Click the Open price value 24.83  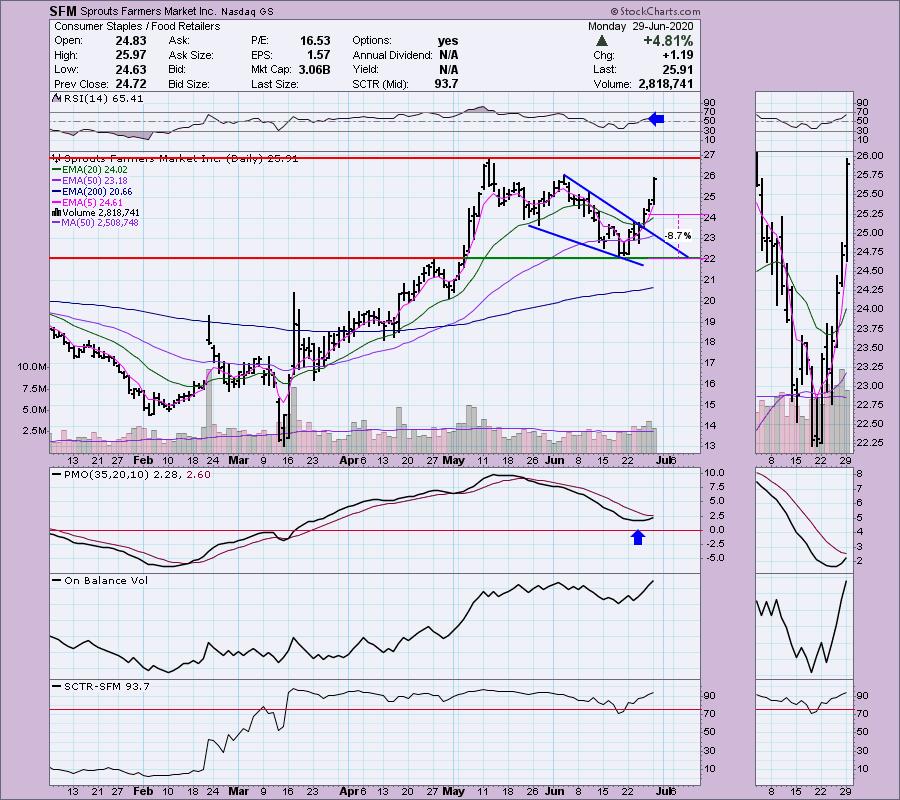(131, 41)
